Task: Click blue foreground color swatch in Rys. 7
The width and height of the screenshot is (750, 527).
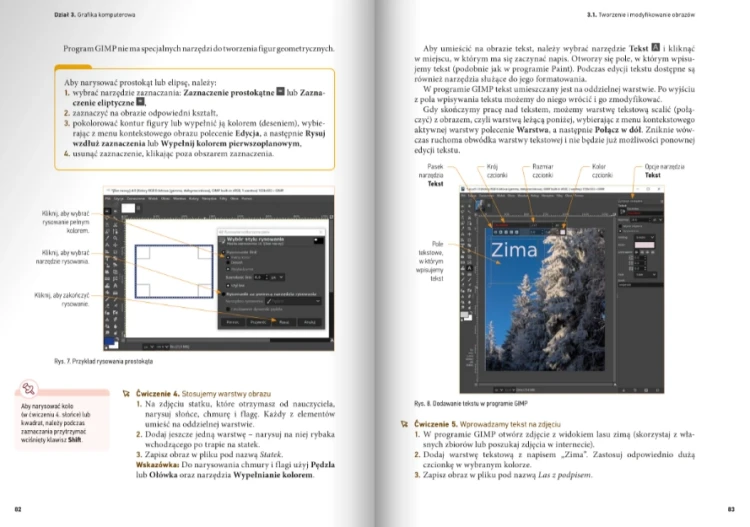Action: pyautogui.click(x=109, y=340)
